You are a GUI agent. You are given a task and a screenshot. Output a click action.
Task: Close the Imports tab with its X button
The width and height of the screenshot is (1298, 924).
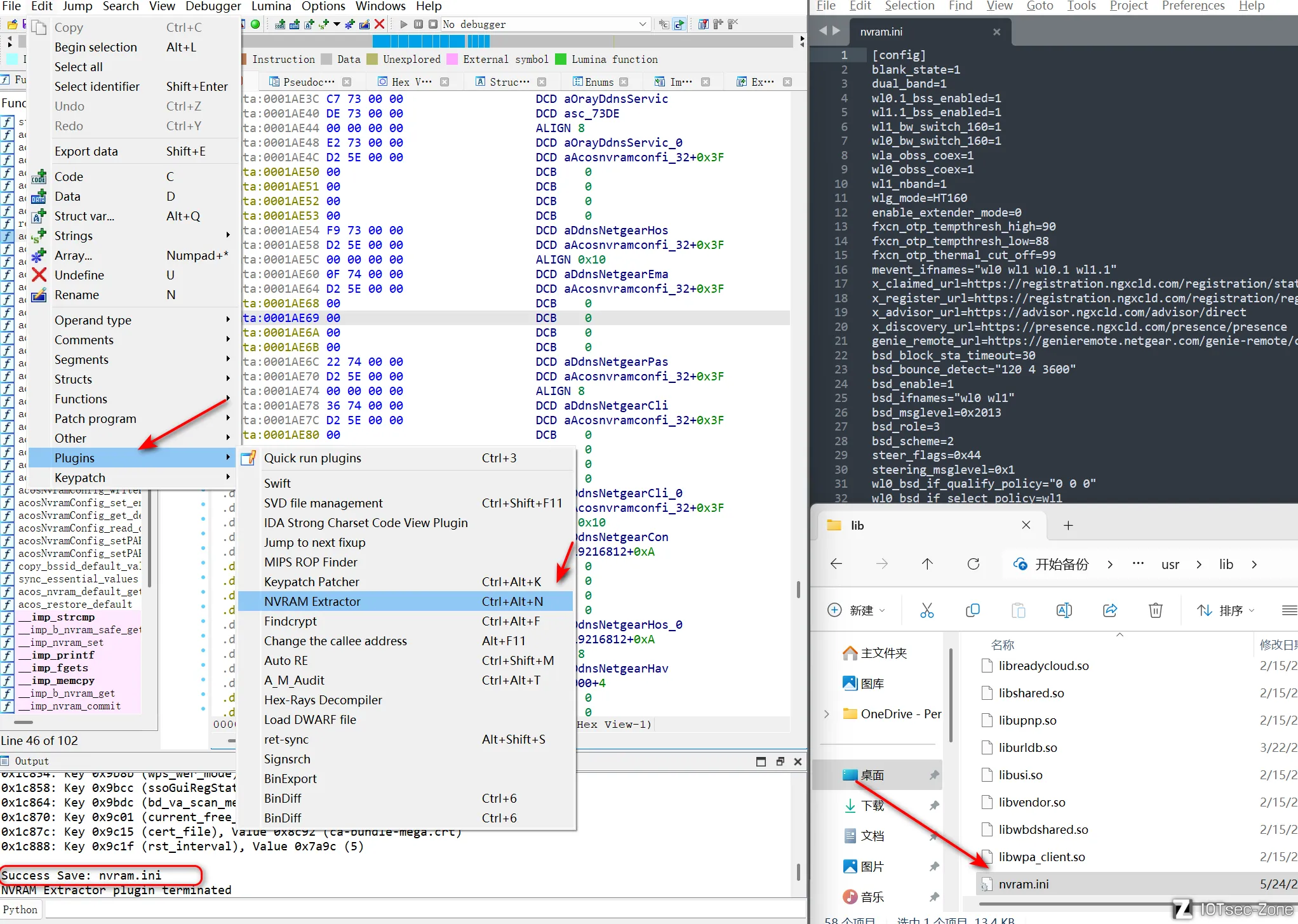(706, 82)
